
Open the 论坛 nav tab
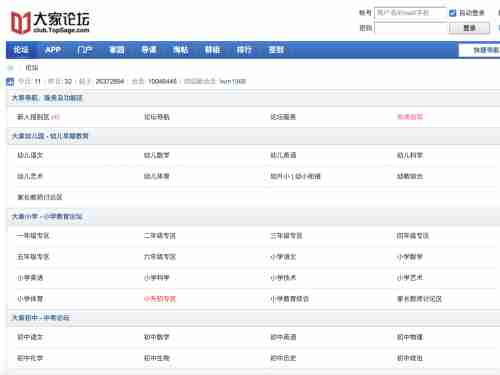pos(21,50)
